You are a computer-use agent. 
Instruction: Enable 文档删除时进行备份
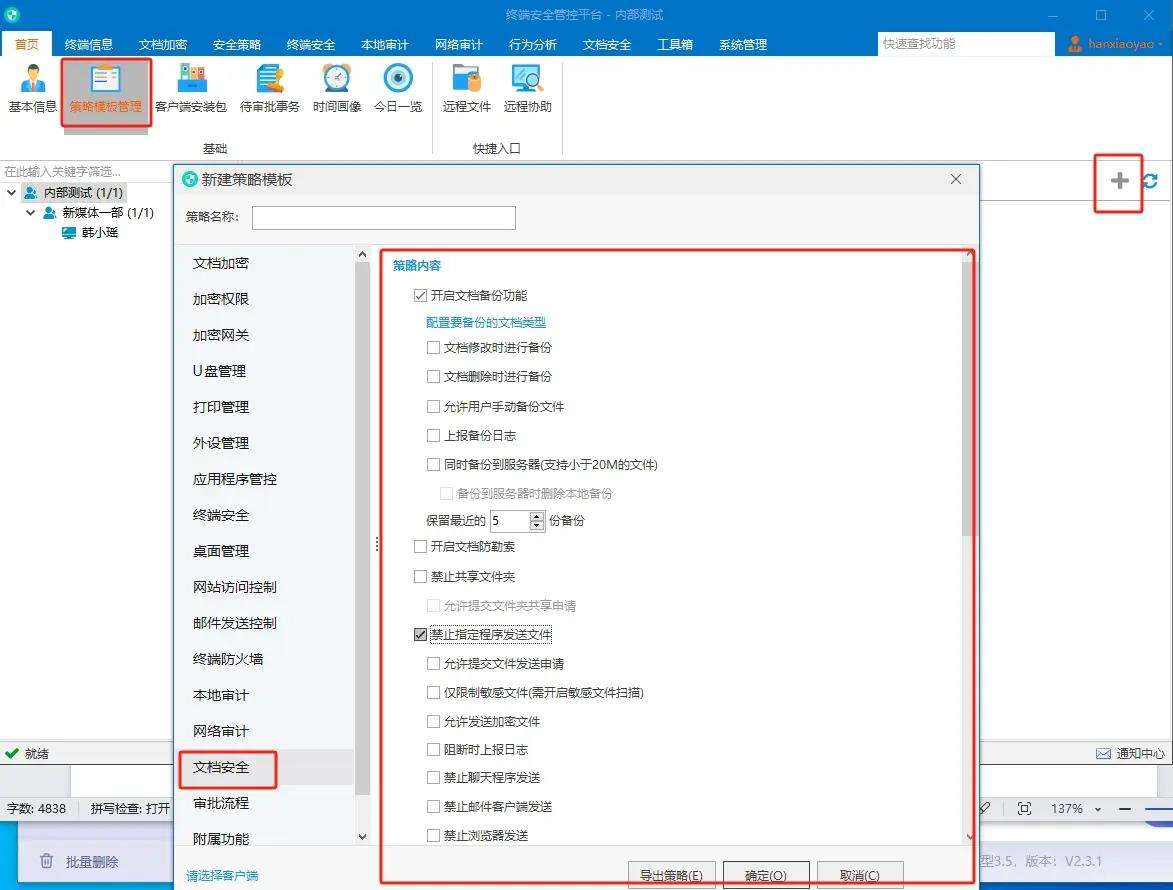pos(433,376)
